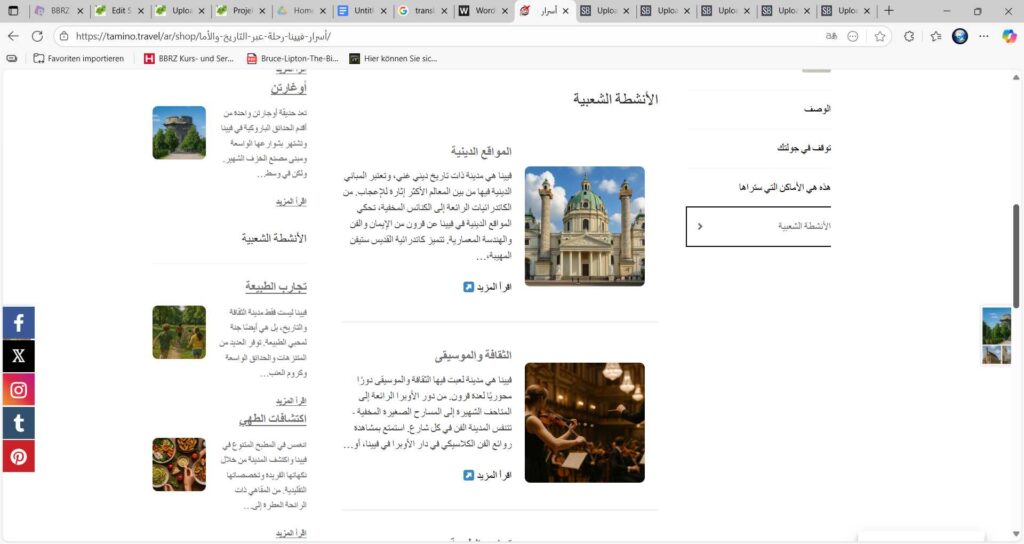Open the تجارب الطبيعة heading link
1024x544 pixels.
coord(275,287)
